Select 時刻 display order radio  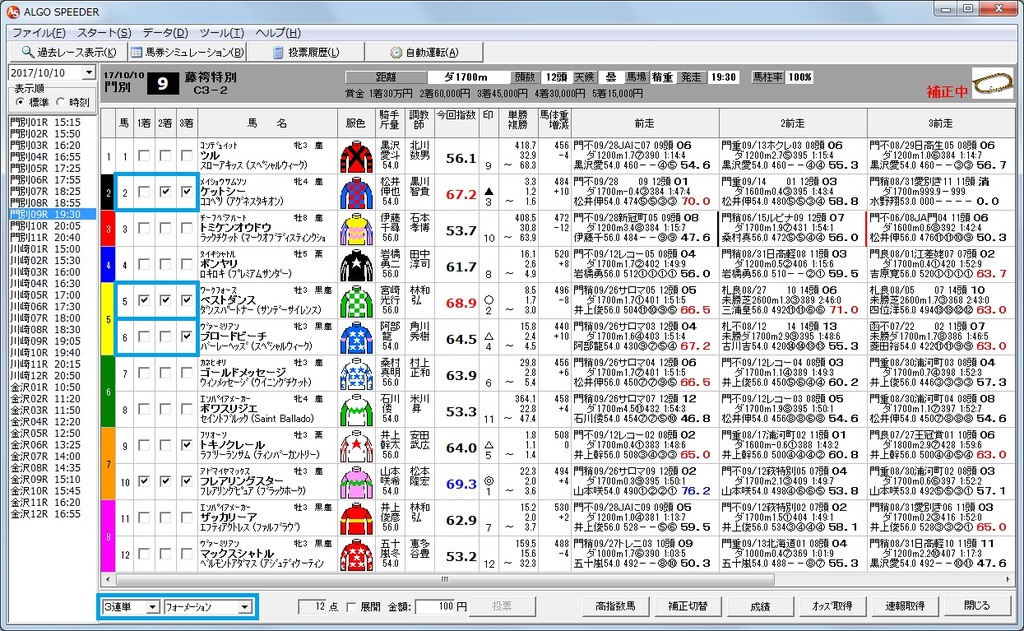click(x=61, y=102)
